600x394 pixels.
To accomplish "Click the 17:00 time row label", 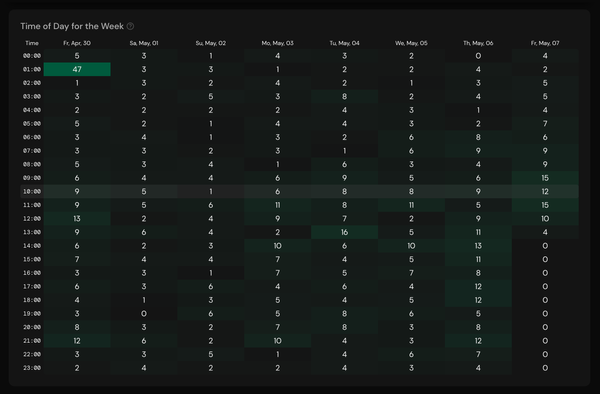I will [32, 287].
